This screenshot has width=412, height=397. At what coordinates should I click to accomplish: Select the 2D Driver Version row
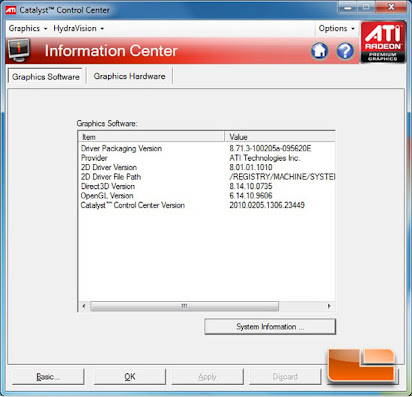[207, 167]
